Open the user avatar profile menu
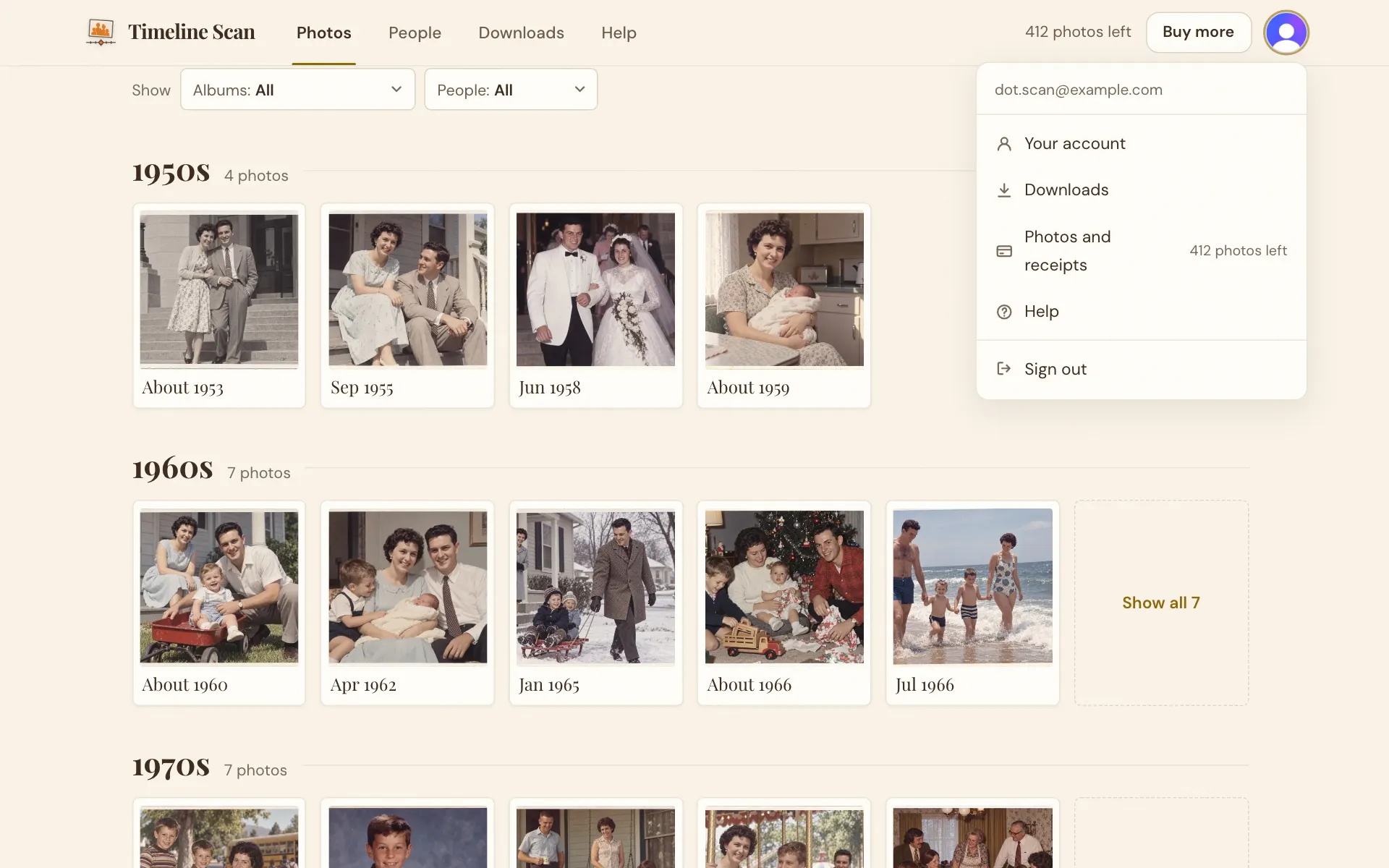 (x=1286, y=33)
